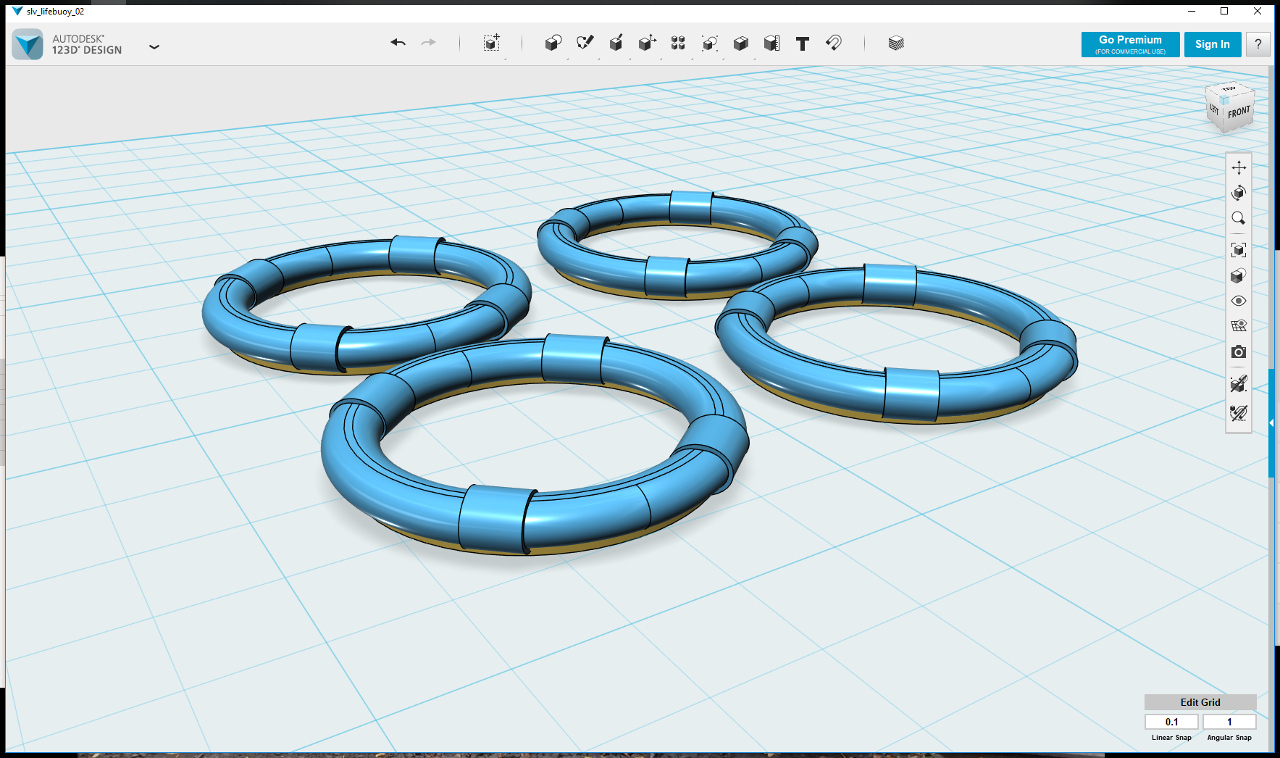This screenshot has width=1280, height=758.
Task: Select the Pan navigation tool
Action: (1239, 167)
